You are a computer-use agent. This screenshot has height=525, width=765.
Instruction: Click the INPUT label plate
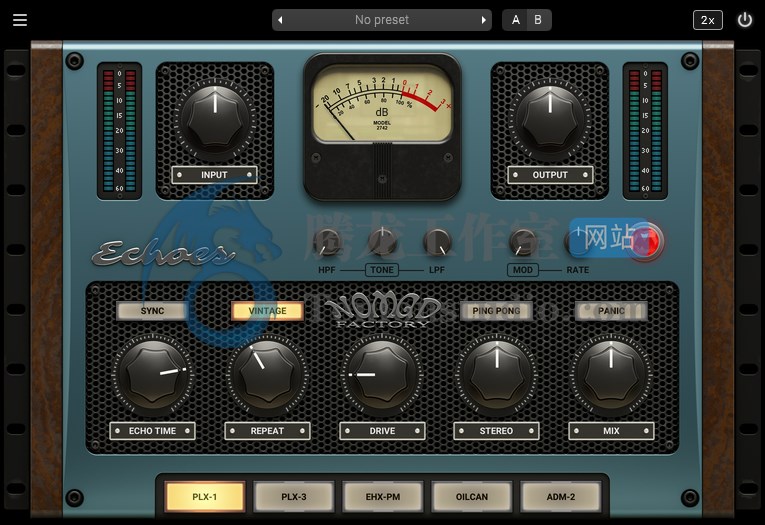214,175
